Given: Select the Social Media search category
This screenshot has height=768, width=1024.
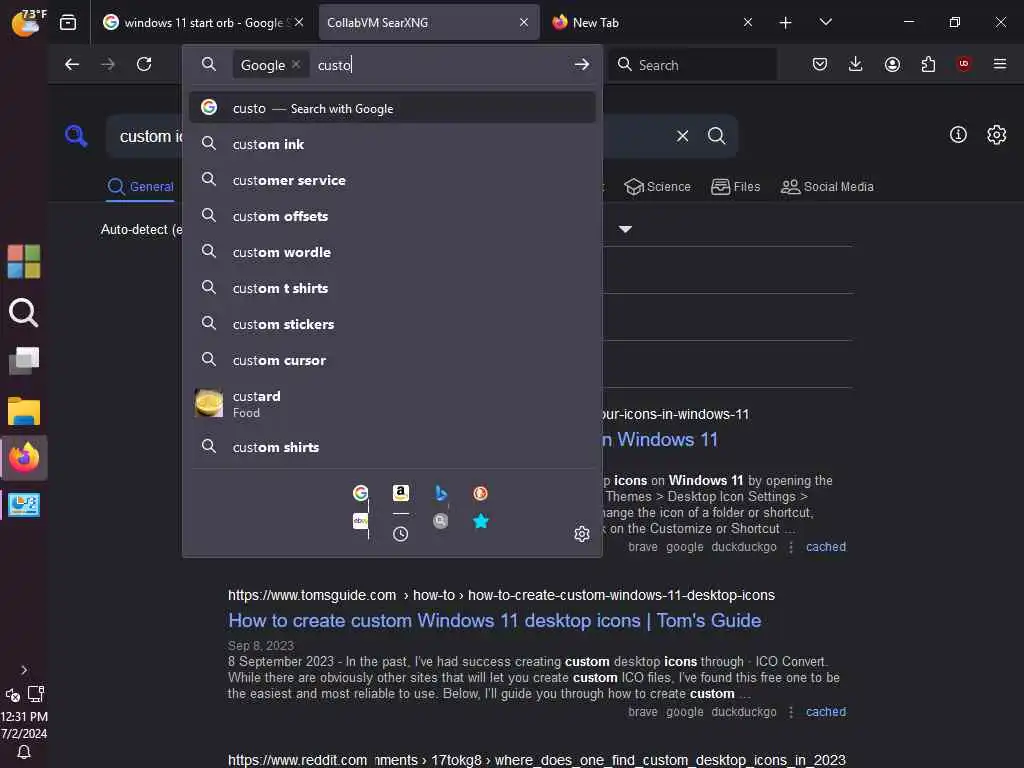Looking at the screenshot, I should (x=827, y=187).
